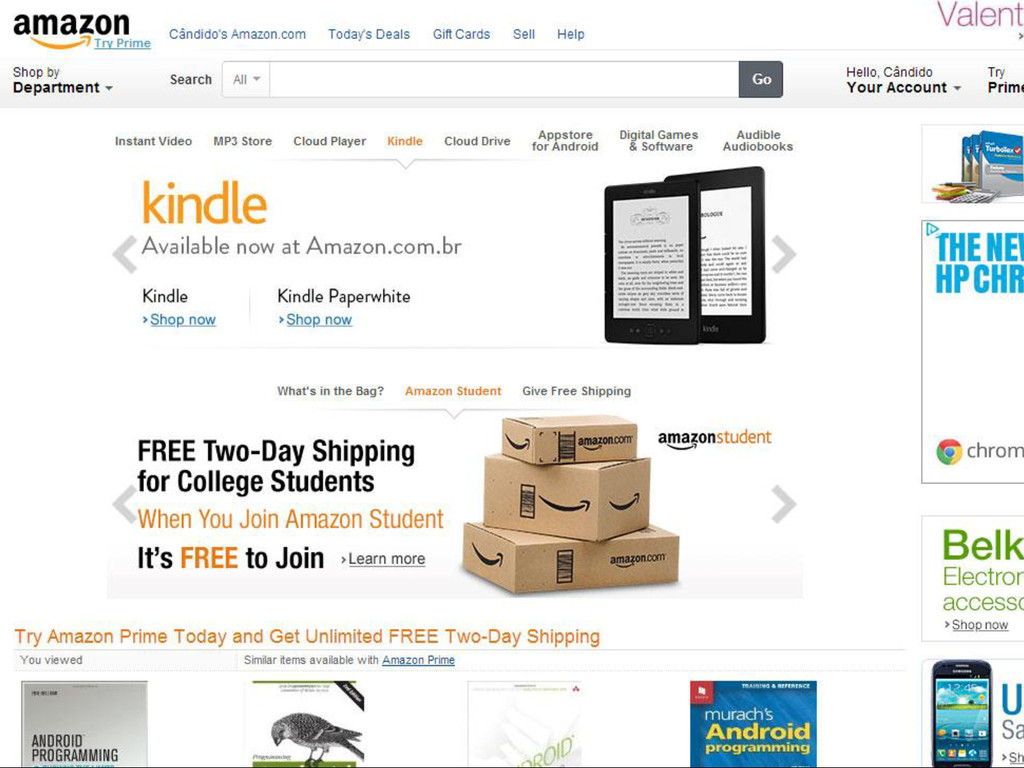Click into the search text field
The width and height of the screenshot is (1024, 768).
504,80
